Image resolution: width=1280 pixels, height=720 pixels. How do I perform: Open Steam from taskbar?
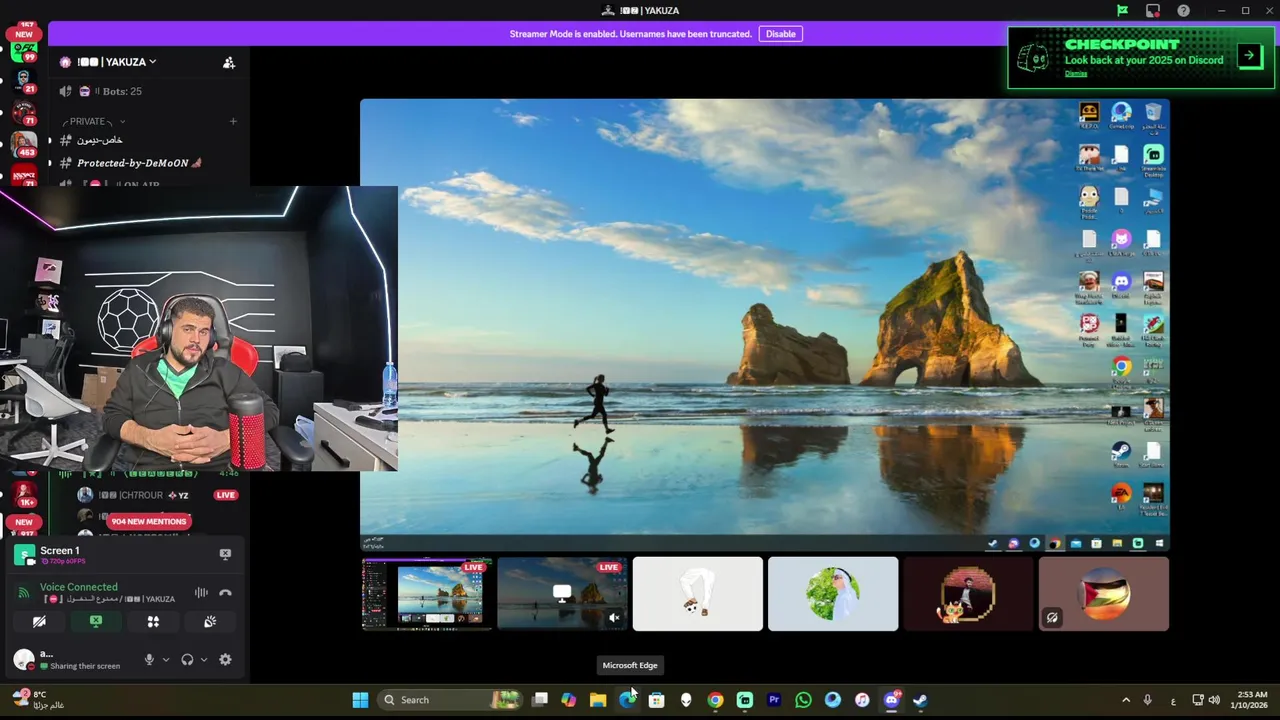[x=920, y=700]
